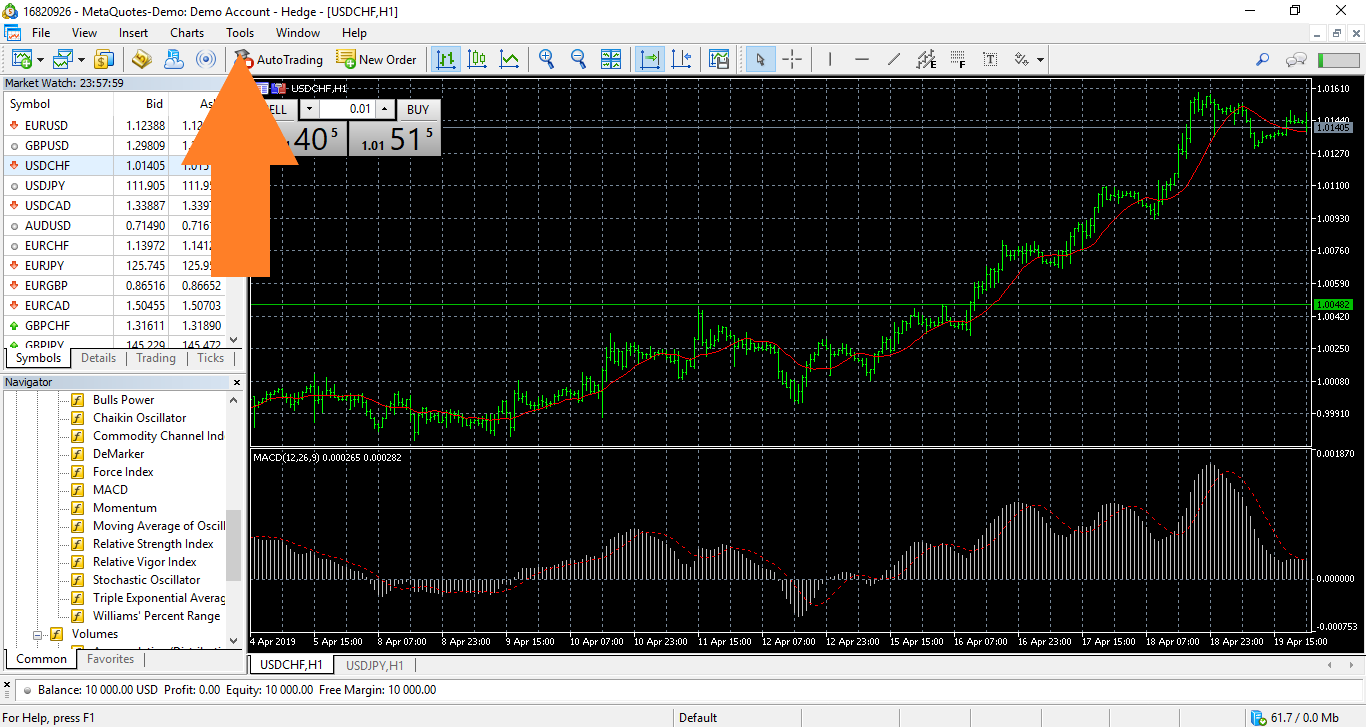Viewport: 1366px width, 727px height.
Task: Toggle the Navigator panel icon
Action: pyautogui.click(x=174, y=59)
